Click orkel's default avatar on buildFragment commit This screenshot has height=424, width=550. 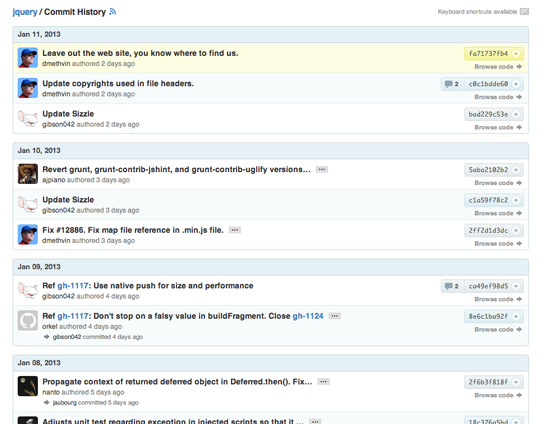click(28, 320)
